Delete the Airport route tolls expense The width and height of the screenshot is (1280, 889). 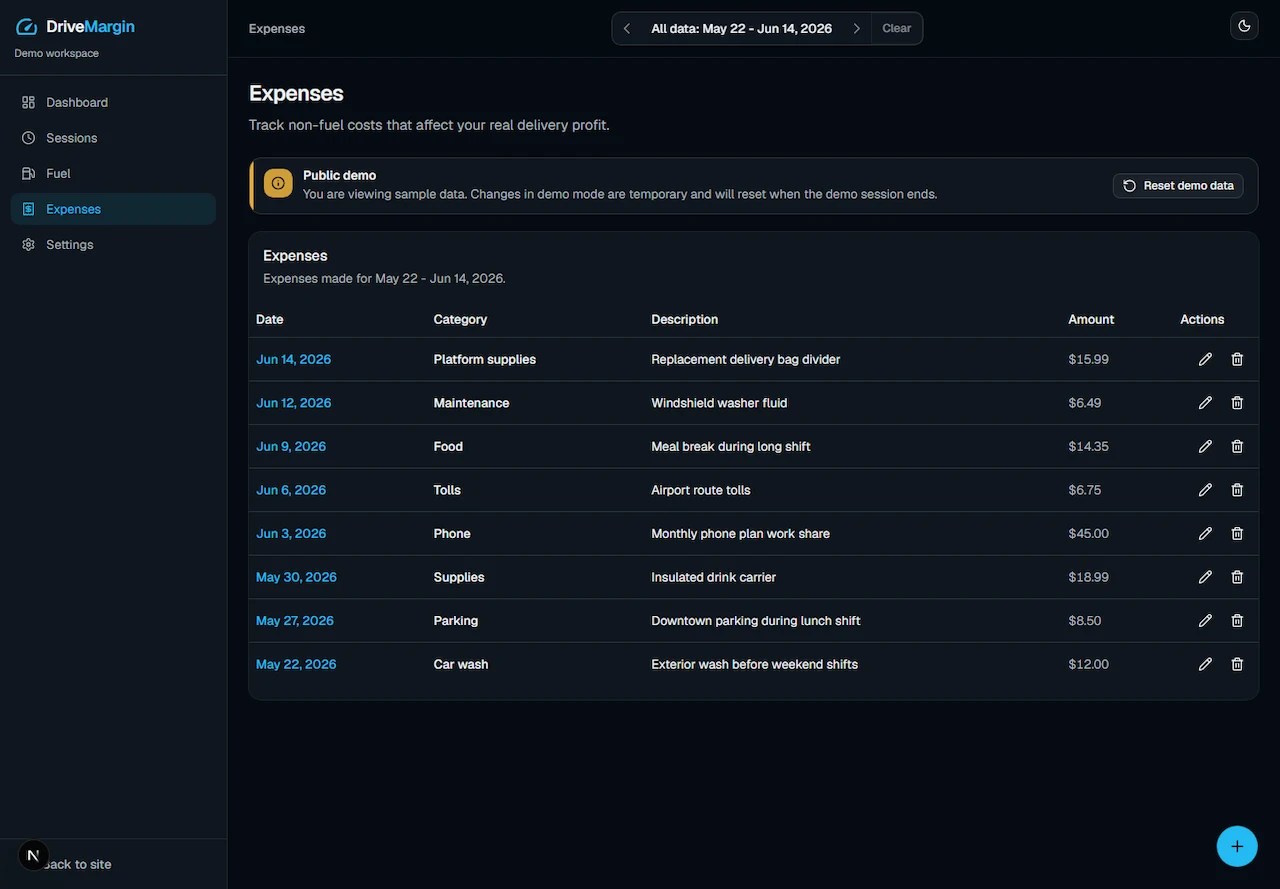point(1237,490)
